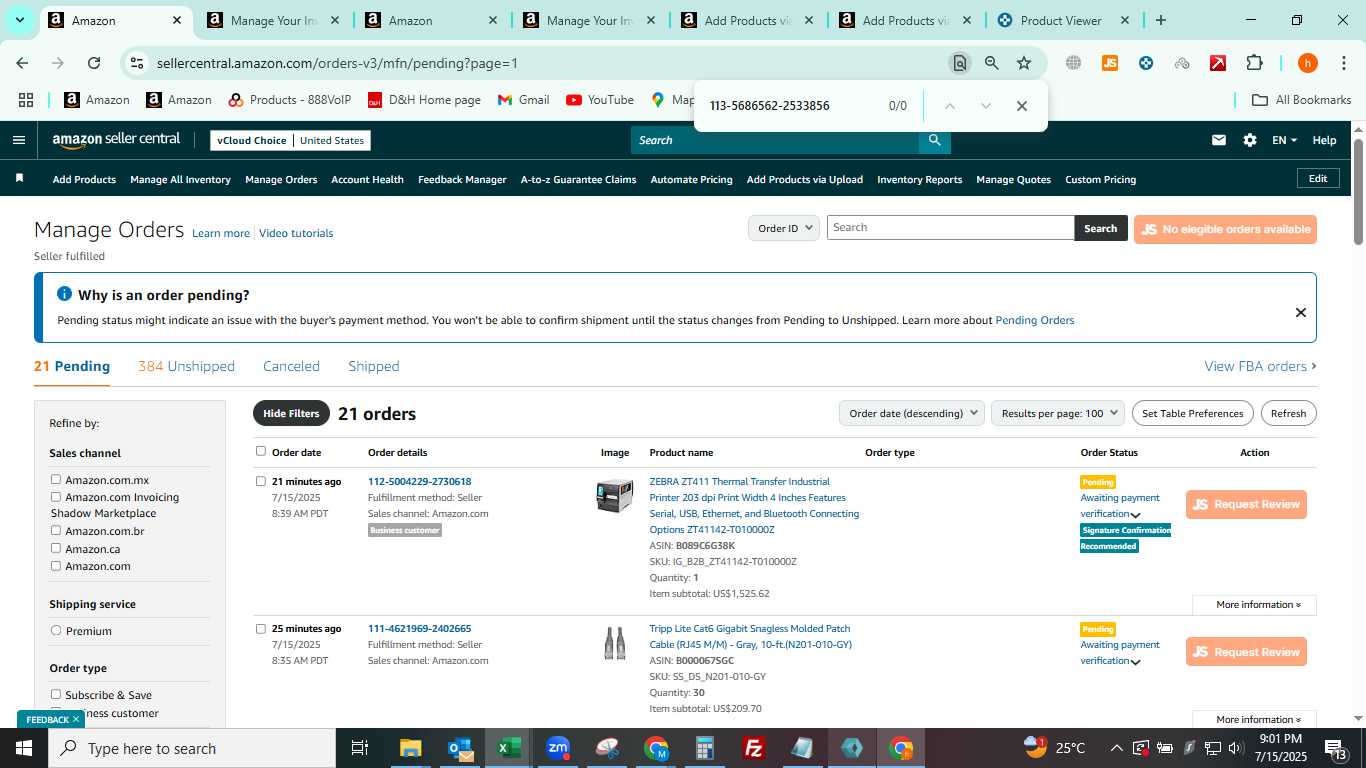Open View FBA orders link
Image resolution: width=1366 pixels, height=768 pixels.
point(1260,366)
